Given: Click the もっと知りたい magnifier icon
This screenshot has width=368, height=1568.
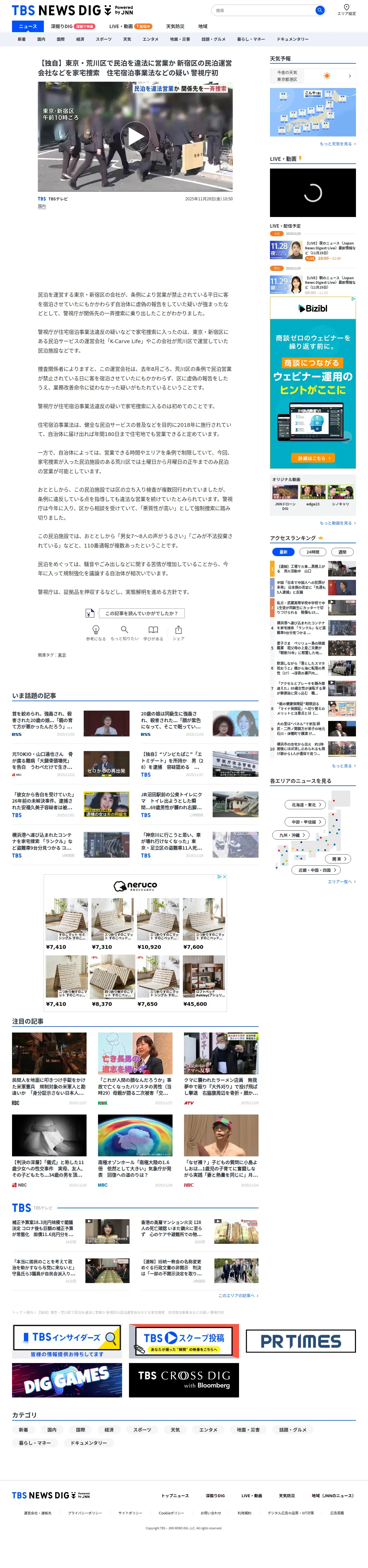Looking at the screenshot, I should (x=124, y=629).
